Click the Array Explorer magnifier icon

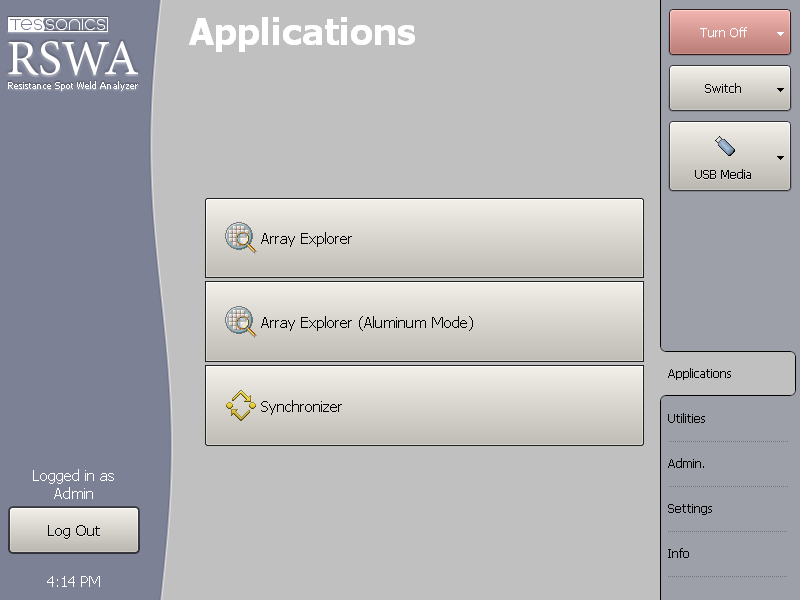click(x=240, y=237)
